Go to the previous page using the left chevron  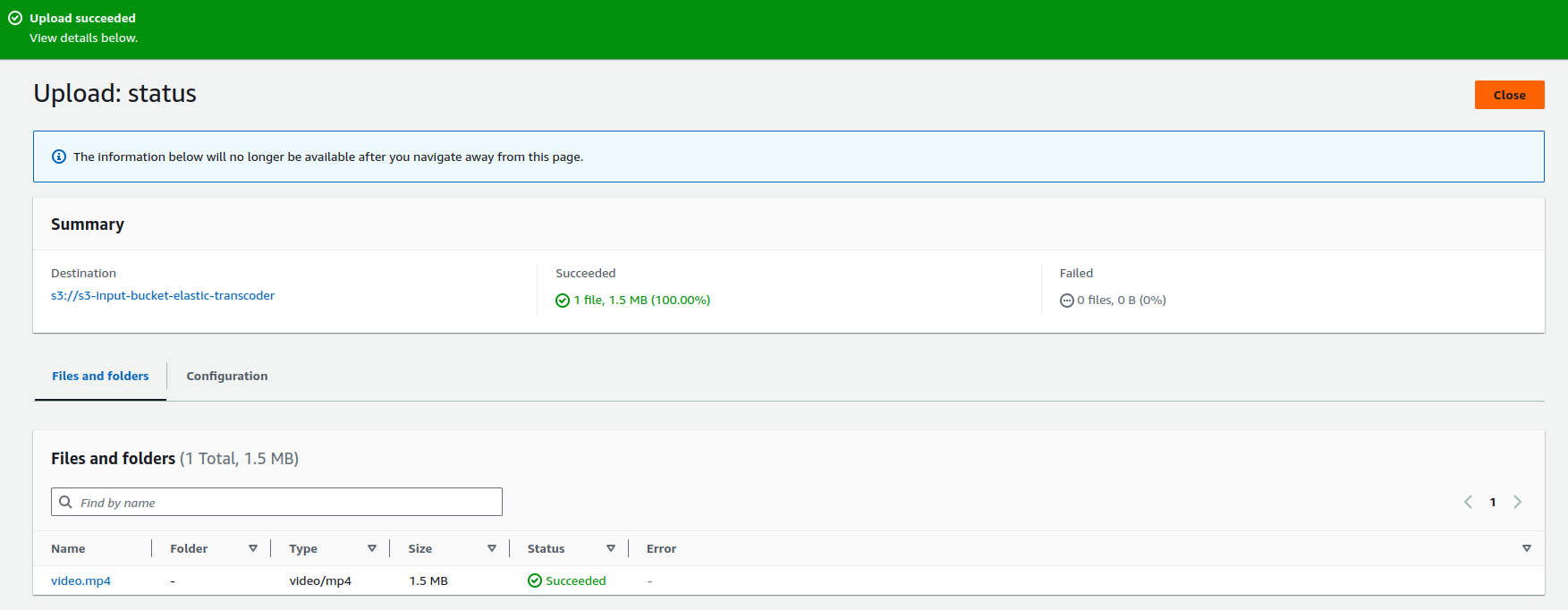pos(1468,502)
